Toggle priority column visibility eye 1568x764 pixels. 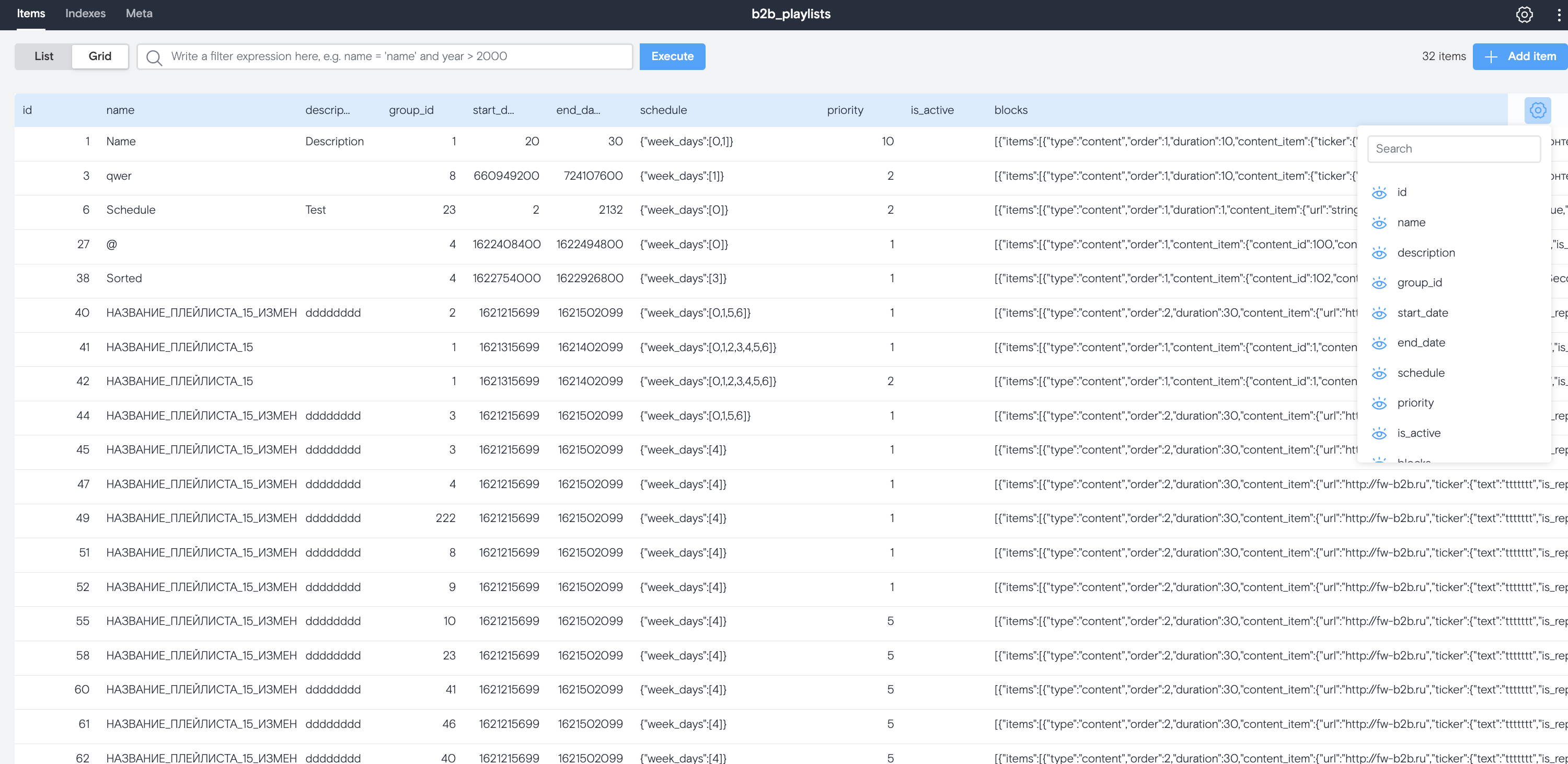[x=1379, y=403]
